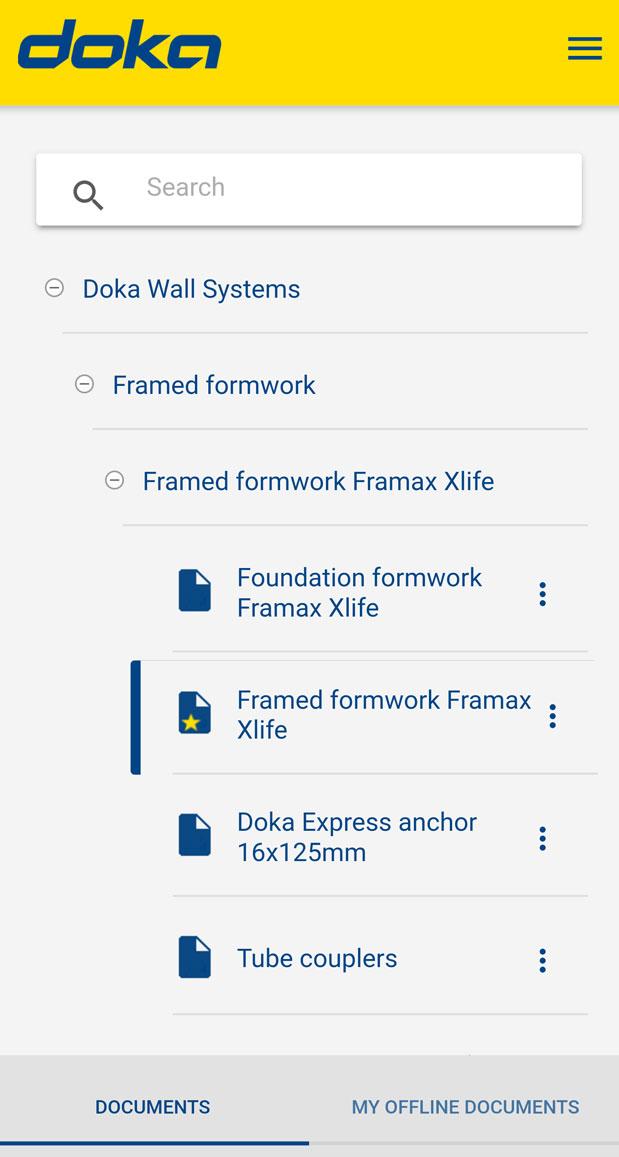Click the Doka logo
The image size is (619, 1157).
pyautogui.click(x=120, y=46)
